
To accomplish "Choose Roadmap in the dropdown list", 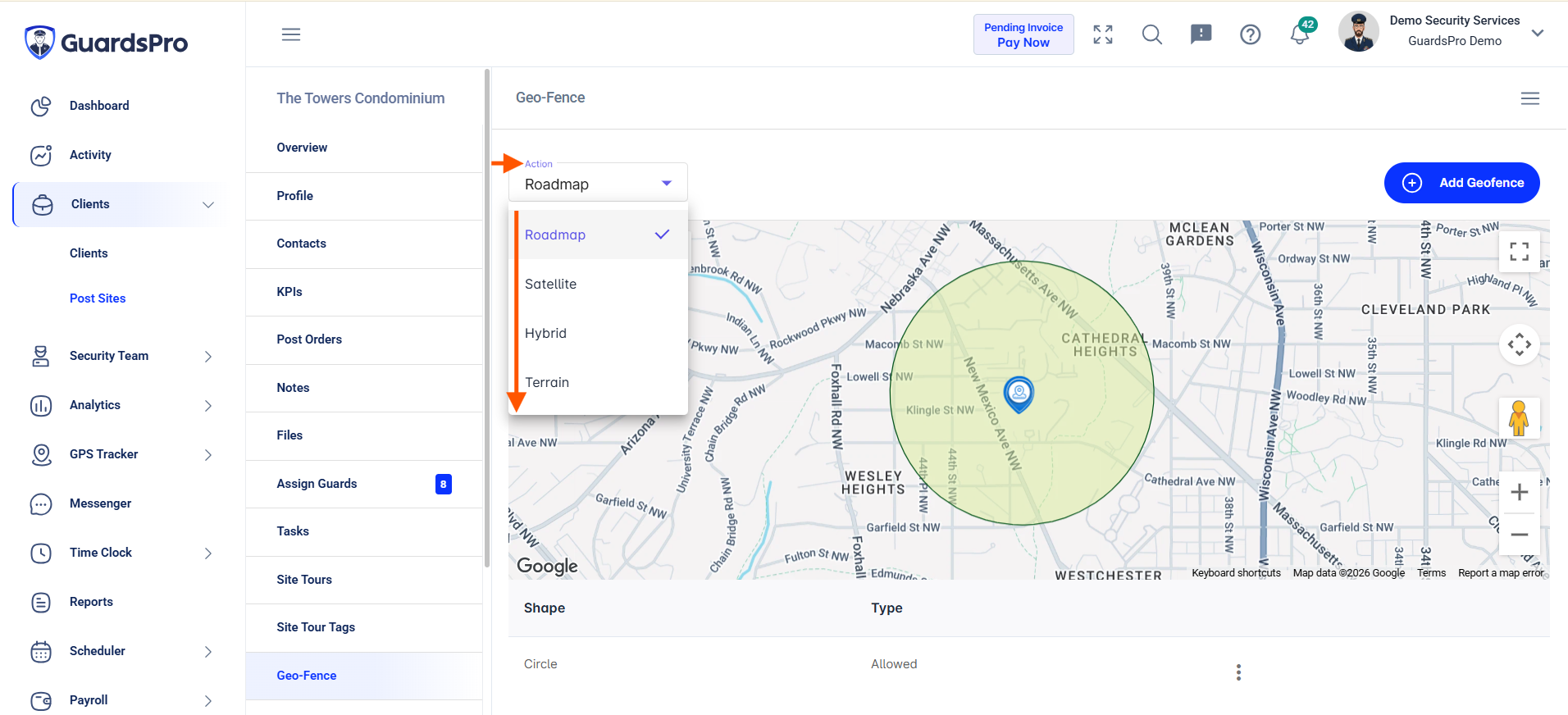I will (598, 235).
